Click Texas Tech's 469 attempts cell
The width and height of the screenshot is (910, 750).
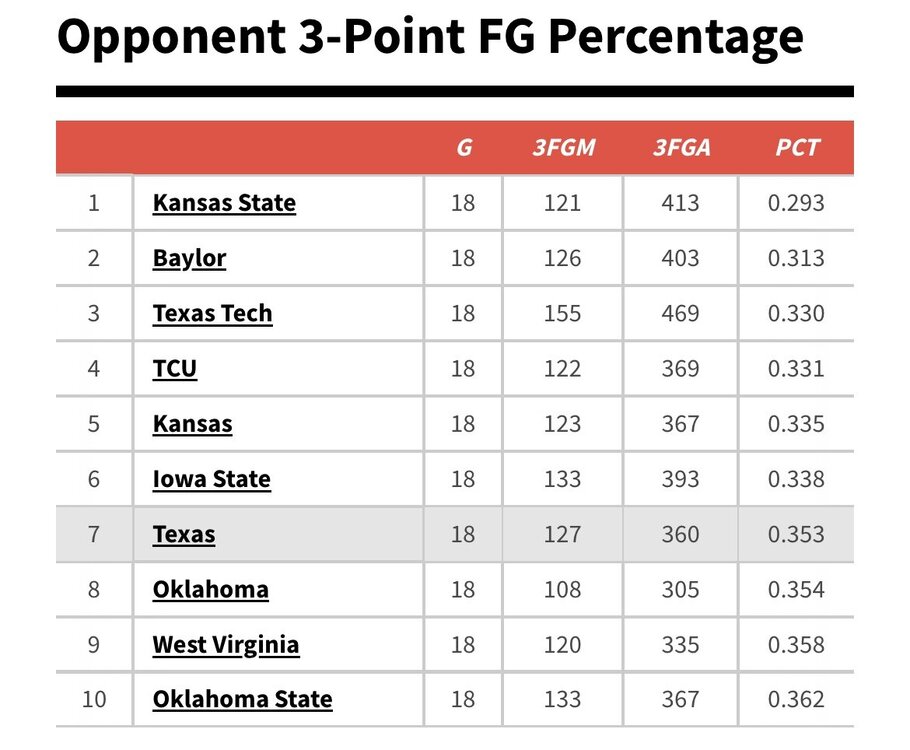[680, 313]
